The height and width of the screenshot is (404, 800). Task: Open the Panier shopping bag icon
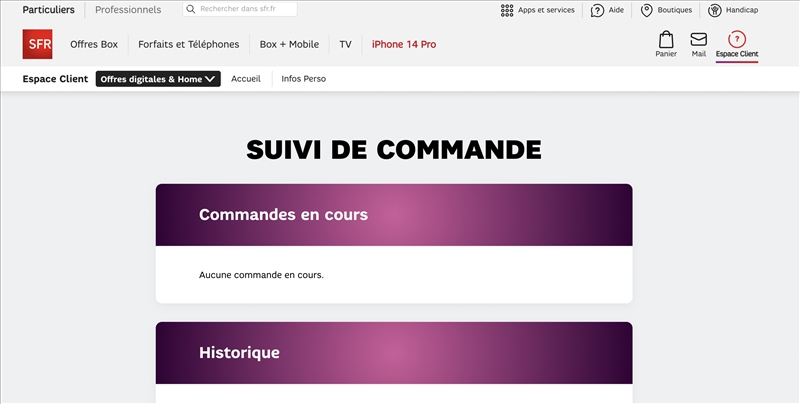(666, 40)
